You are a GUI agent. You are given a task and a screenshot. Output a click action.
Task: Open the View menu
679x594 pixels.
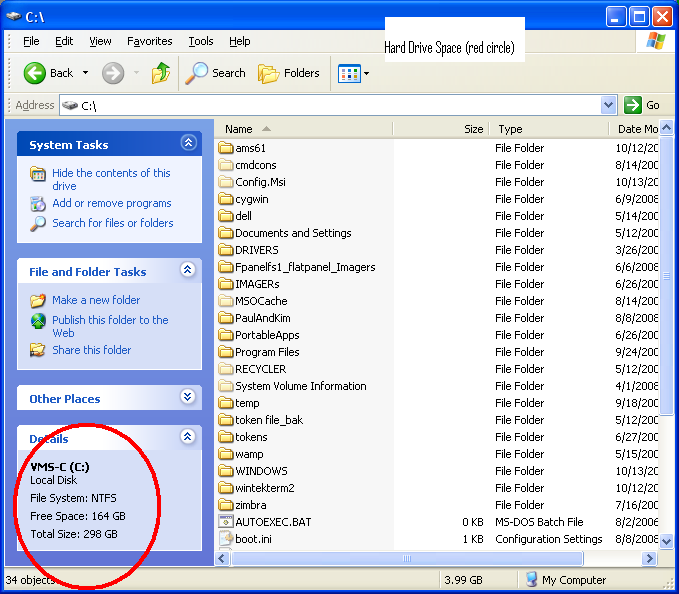coord(100,41)
